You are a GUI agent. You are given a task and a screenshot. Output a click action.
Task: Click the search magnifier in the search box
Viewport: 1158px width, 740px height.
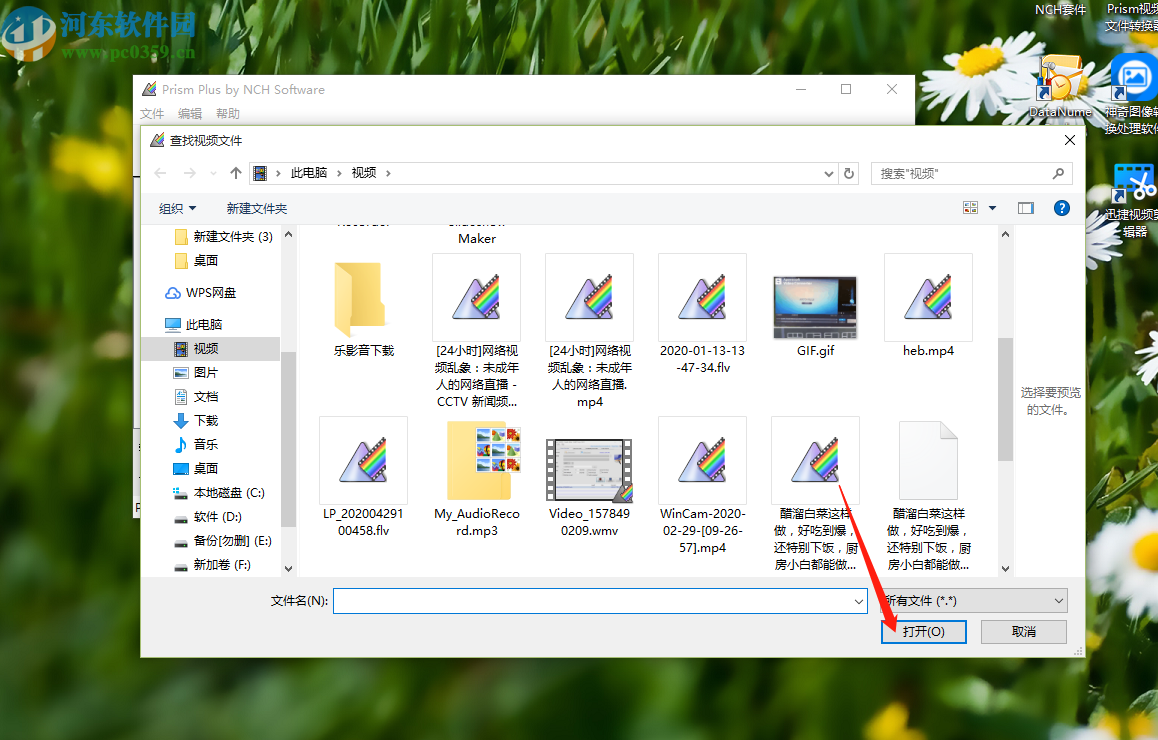click(x=1059, y=173)
